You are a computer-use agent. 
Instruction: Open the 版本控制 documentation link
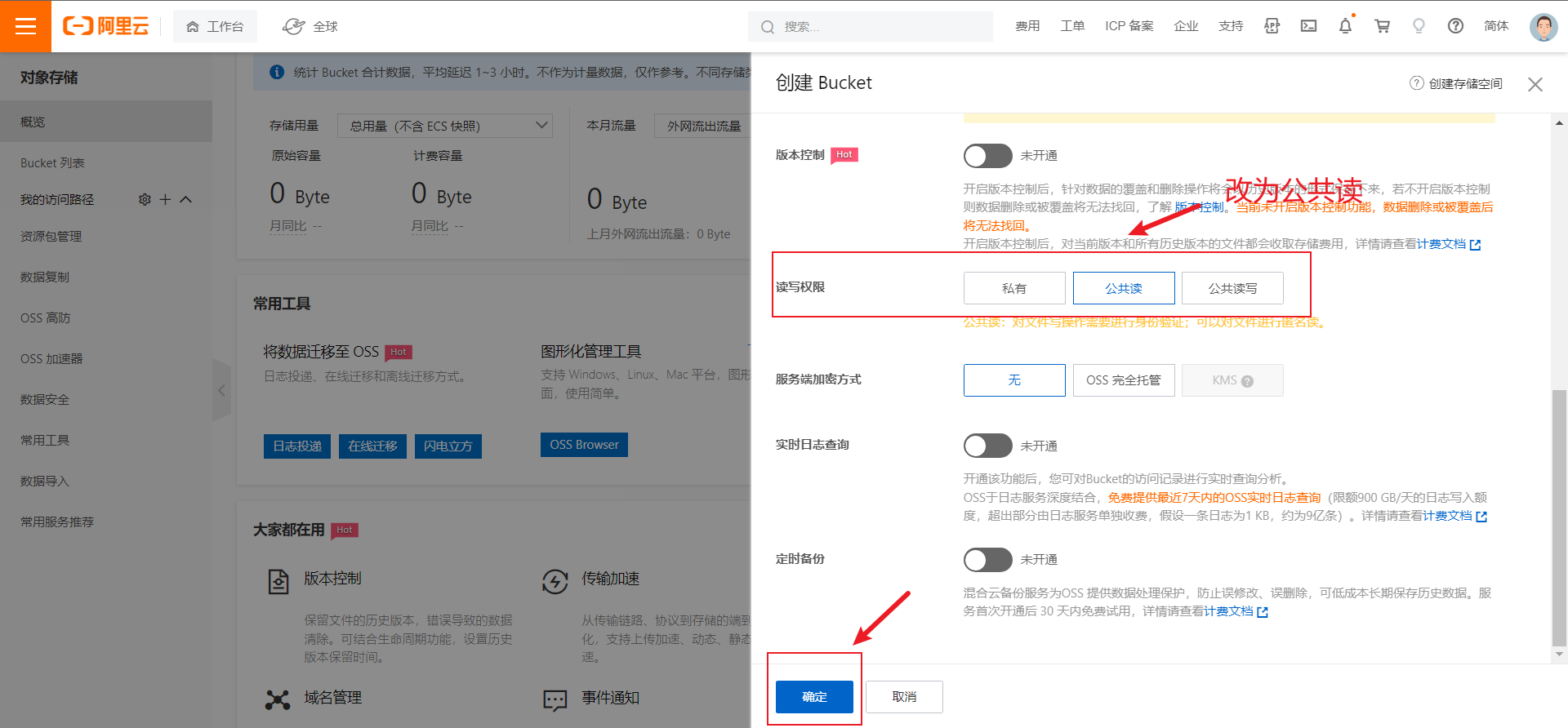[1199, 207]
